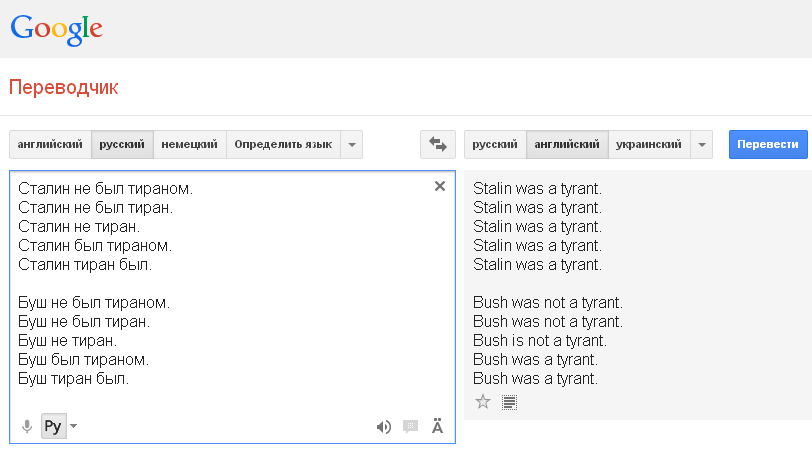
Task: Open input method options arrow next to Ру
Action: [x=74, y=426]
